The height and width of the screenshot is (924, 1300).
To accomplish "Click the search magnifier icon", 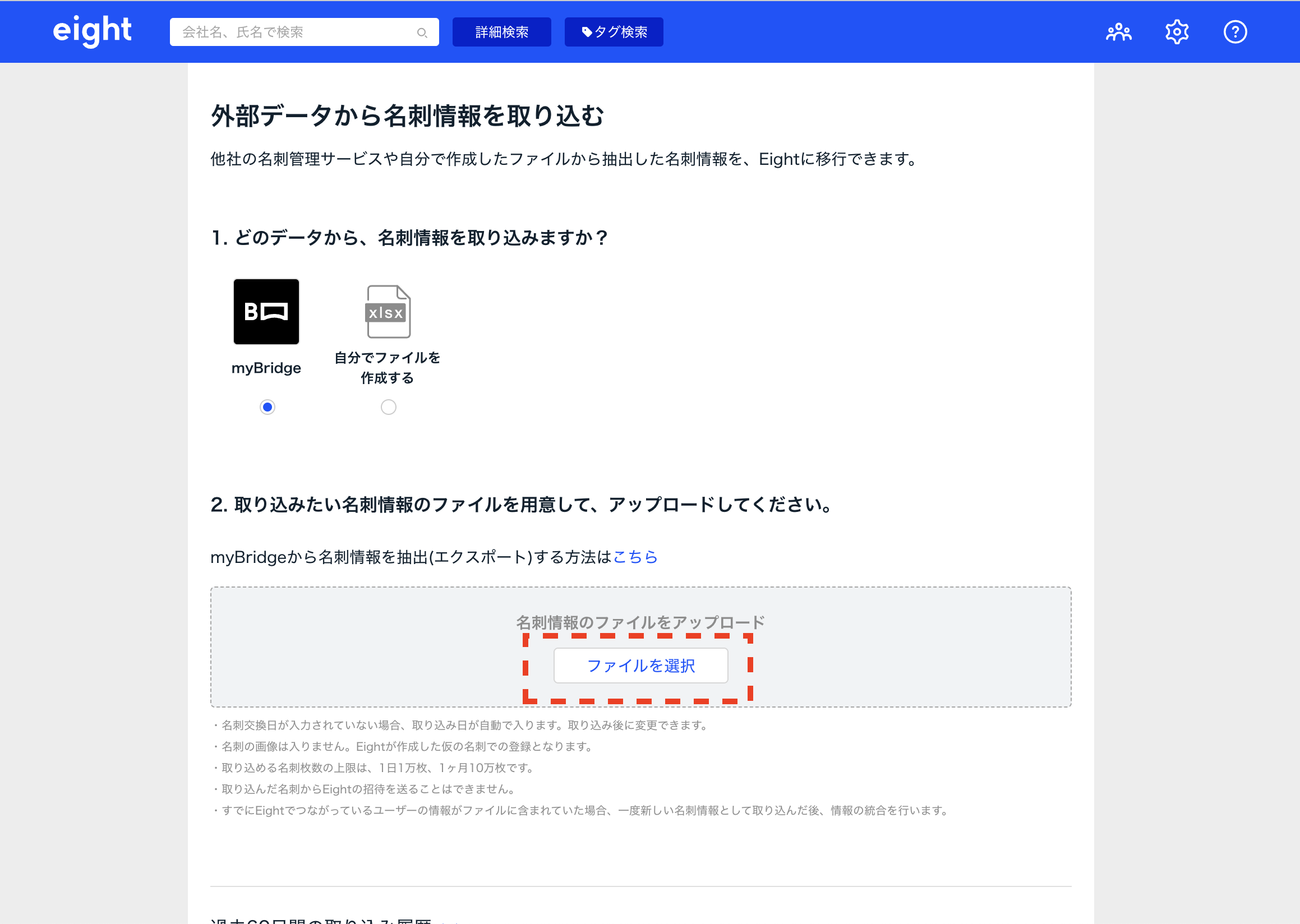I will pos(422,33).
